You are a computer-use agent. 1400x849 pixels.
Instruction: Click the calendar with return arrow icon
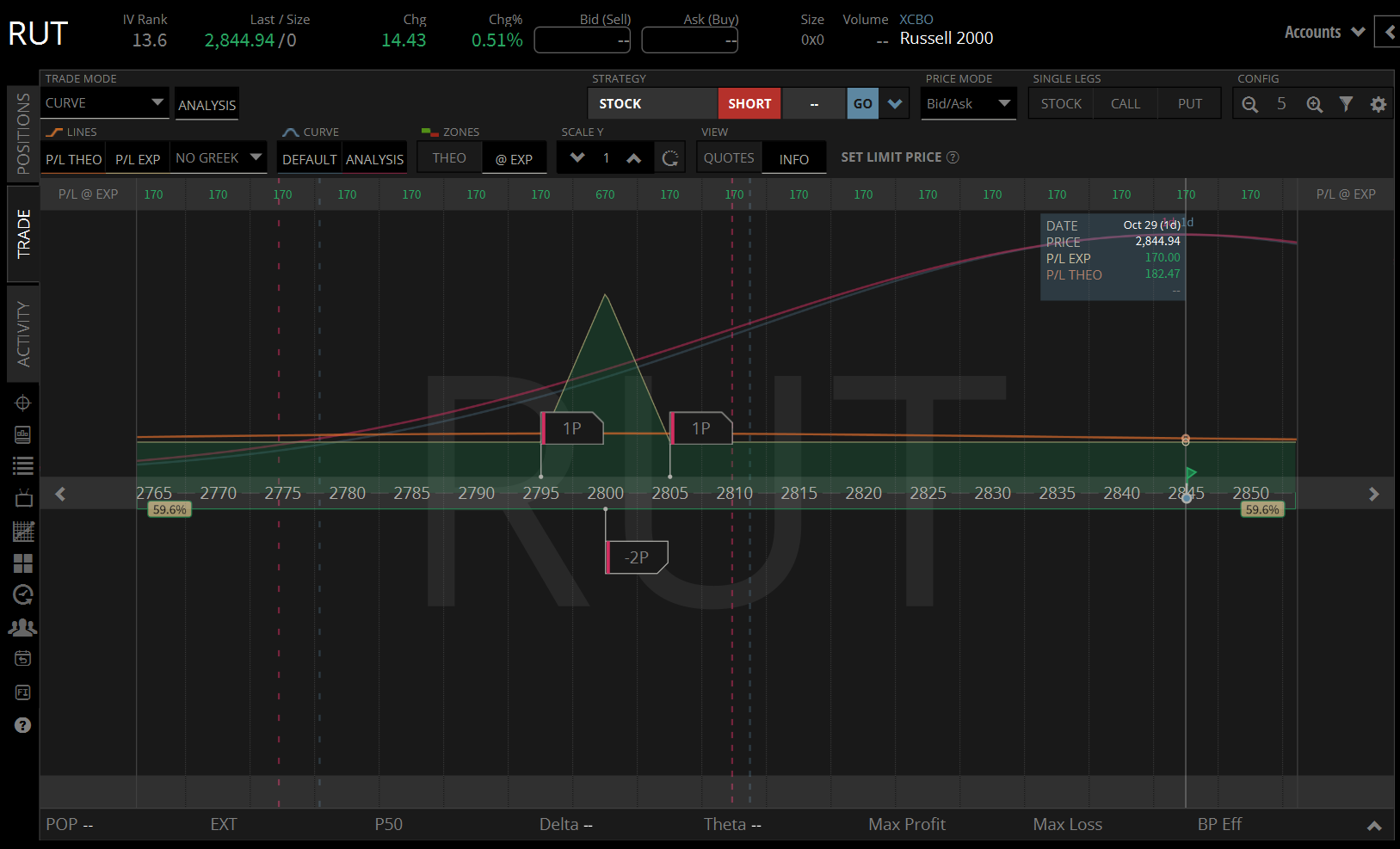click(23, 659)
